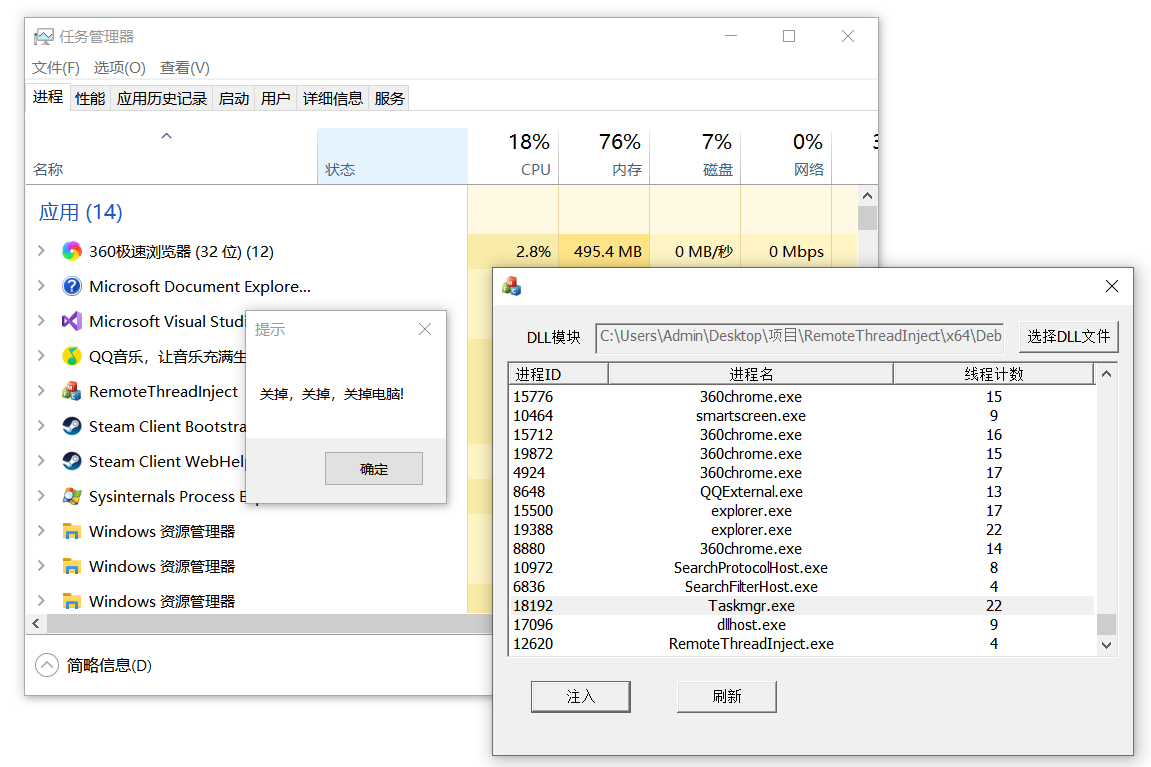Expand the Steam Client Bootstrapper row

[41, 426]
